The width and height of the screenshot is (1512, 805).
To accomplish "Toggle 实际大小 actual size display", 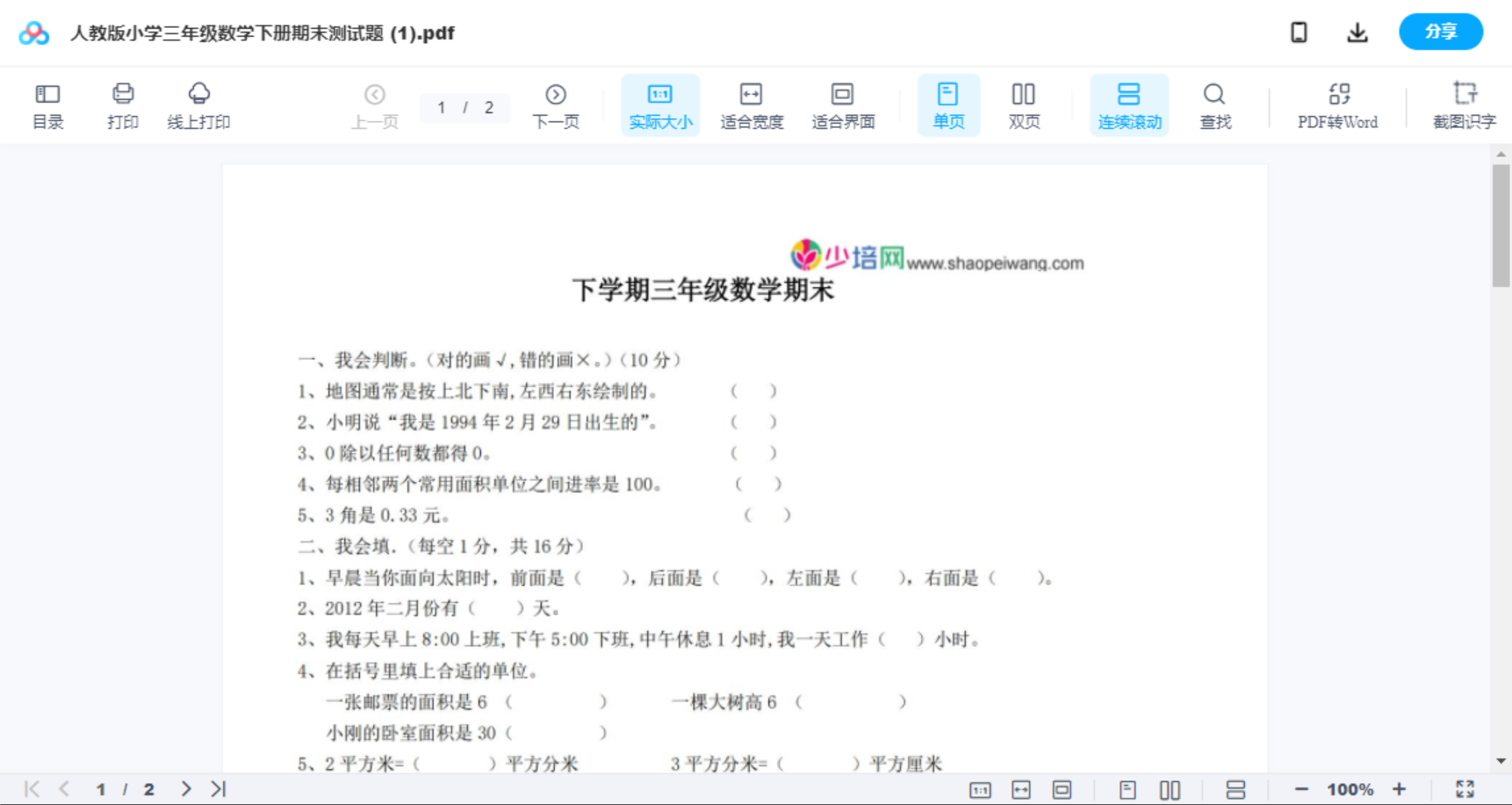I will tap(660, 104).
